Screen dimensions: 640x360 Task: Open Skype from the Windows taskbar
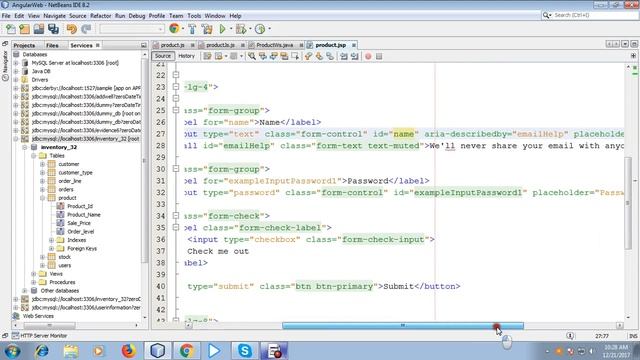tap(244, 351)
